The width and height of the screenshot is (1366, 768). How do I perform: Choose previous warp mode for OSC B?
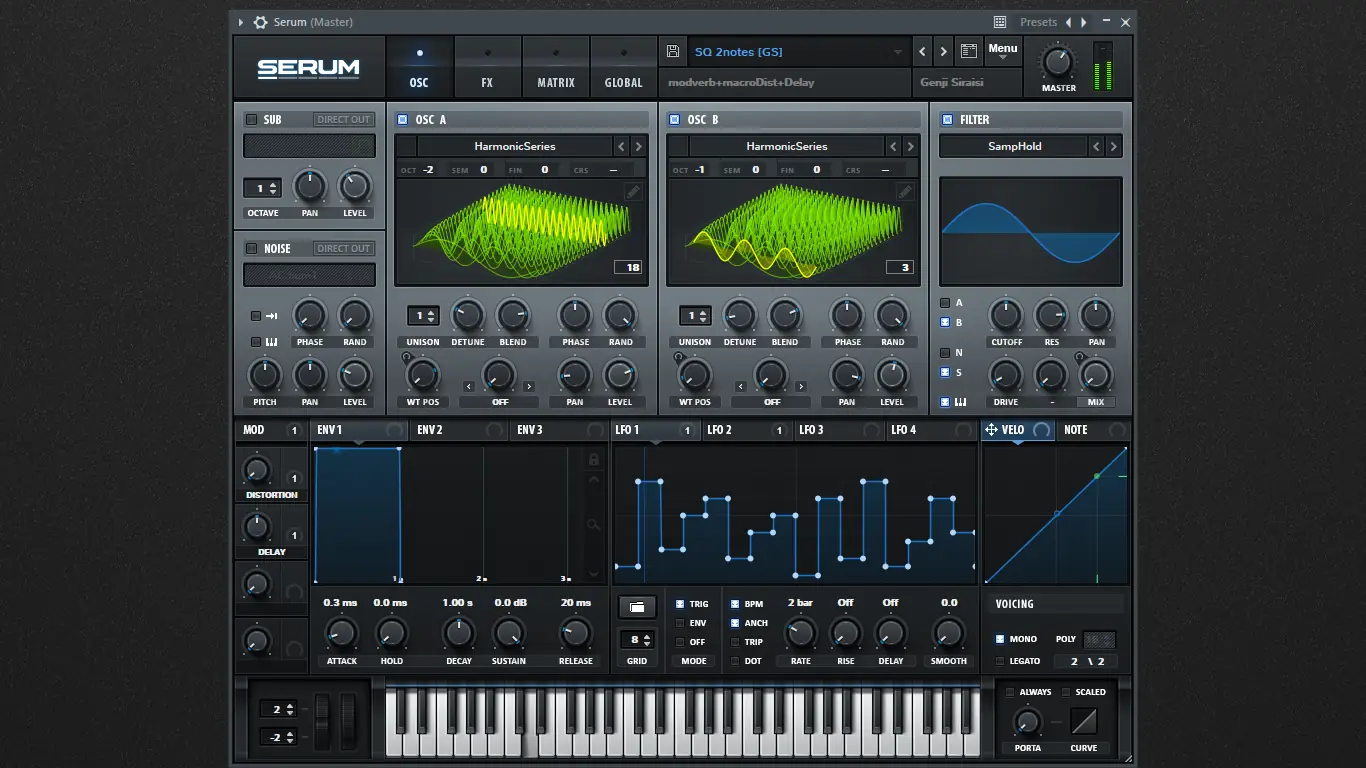740,386
